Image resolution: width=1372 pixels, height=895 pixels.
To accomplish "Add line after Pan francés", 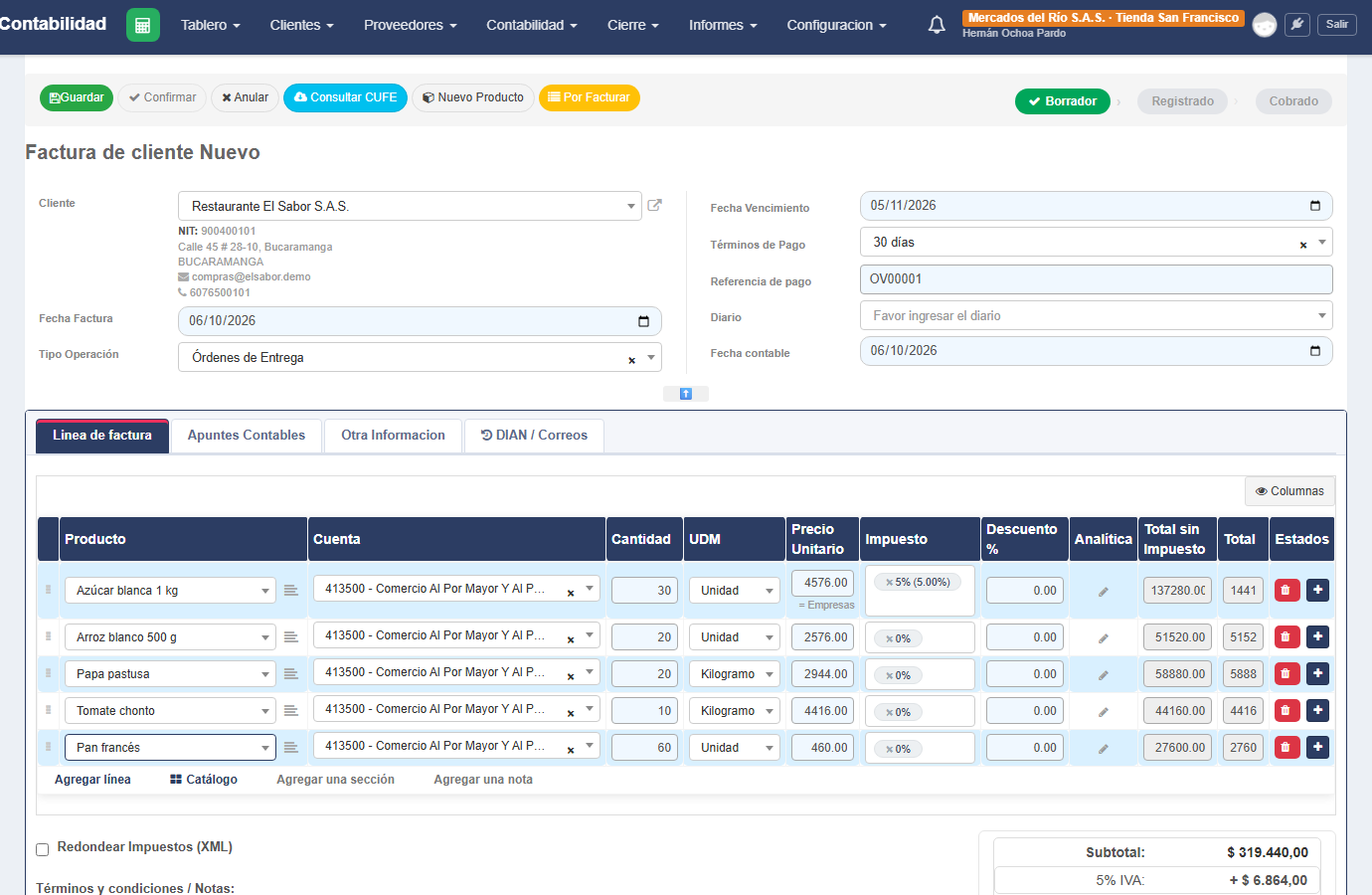I will [x=1317, y=747].
